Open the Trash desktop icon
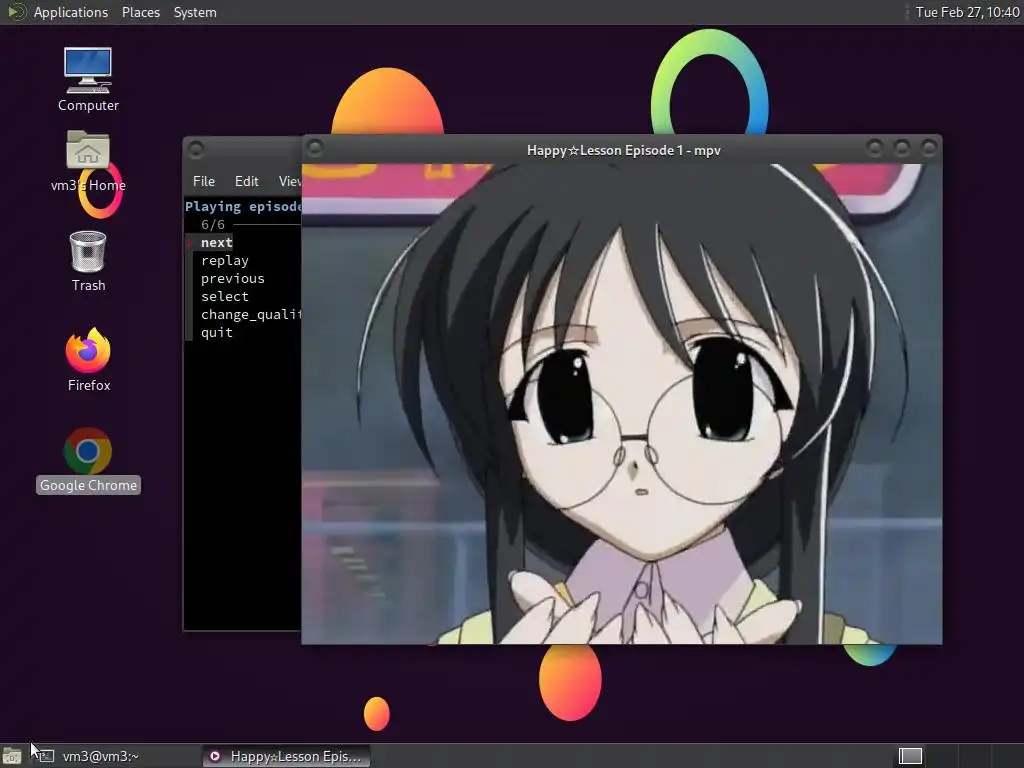Screen dimensions: 1024x768 [88, 261]
